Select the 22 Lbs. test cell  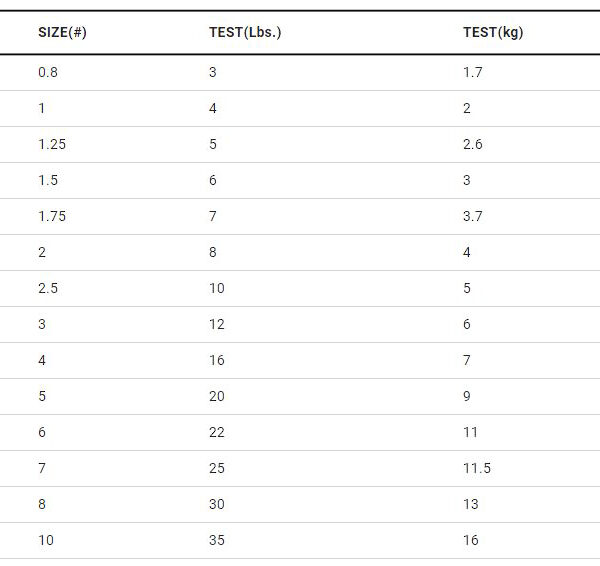click(x=217, y=432)
